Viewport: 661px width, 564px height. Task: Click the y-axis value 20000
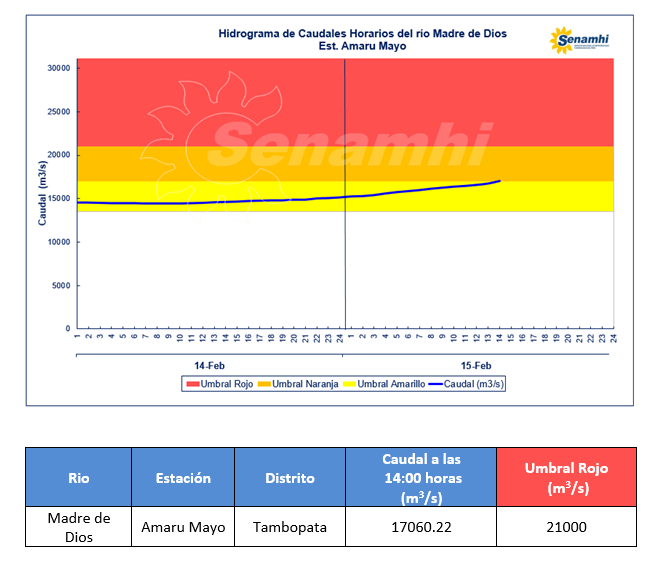point(59,155)
